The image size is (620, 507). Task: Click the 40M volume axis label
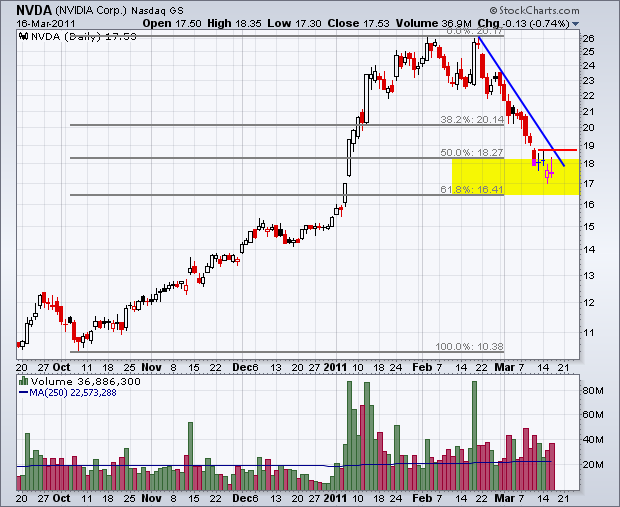point(593,439)
